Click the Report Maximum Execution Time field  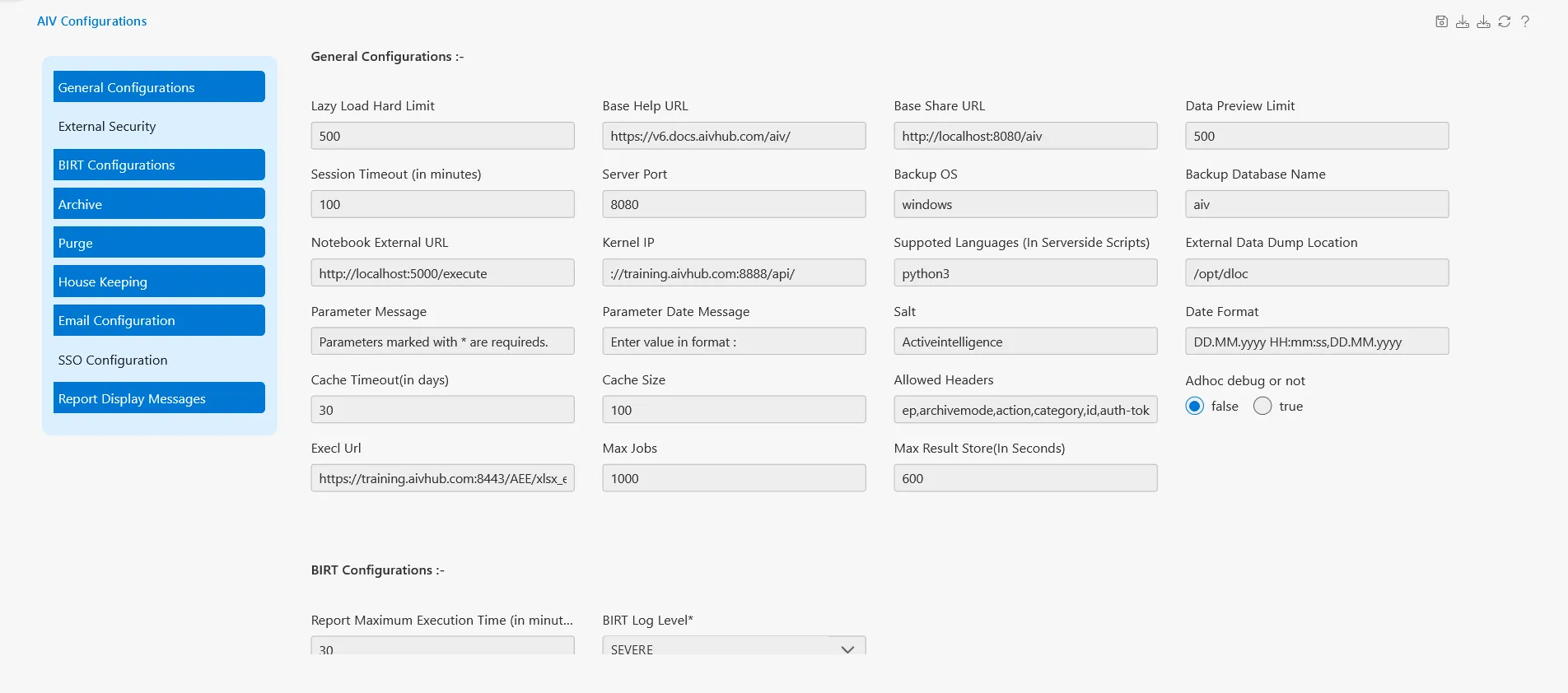click(x=442, y=646)
